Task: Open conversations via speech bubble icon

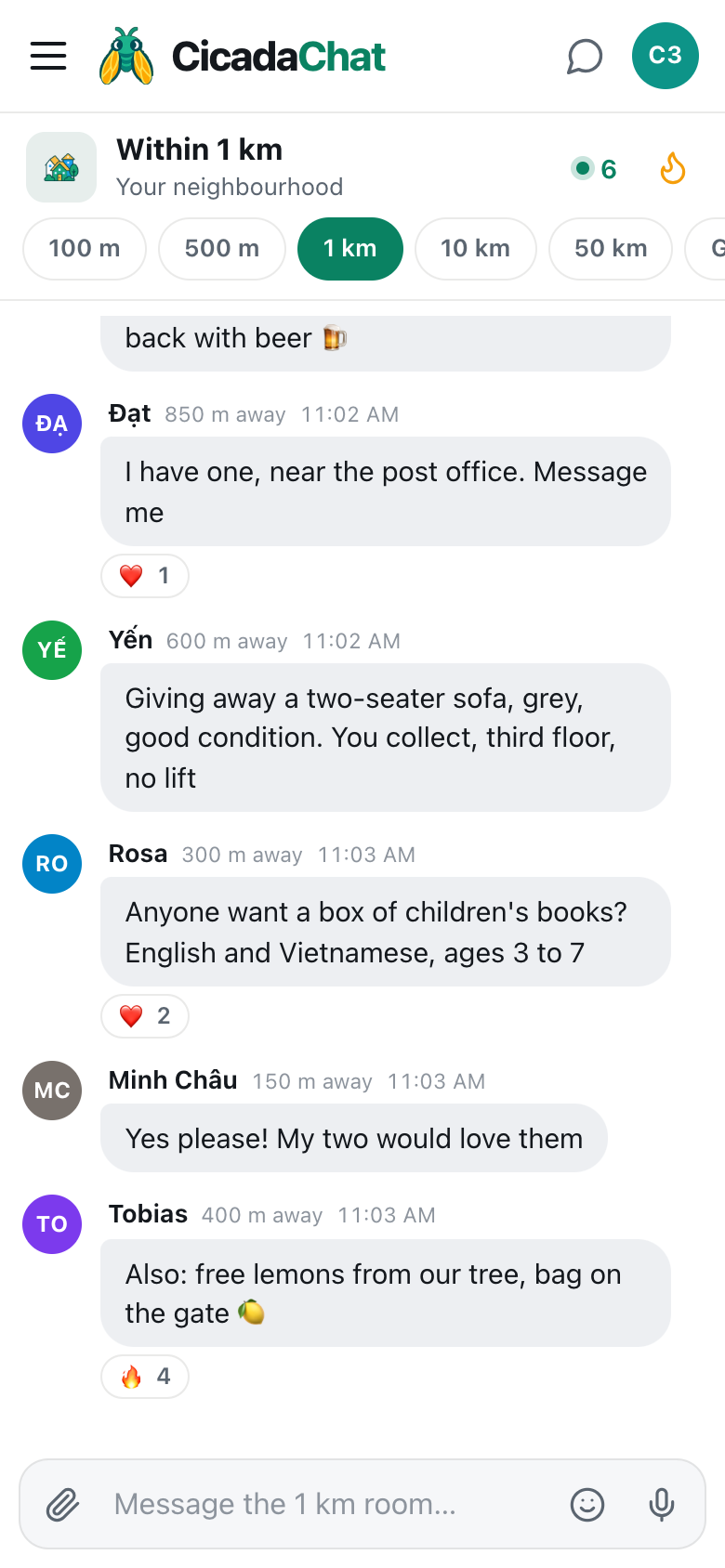Action: pyautogui.click(x=585, y=56)
